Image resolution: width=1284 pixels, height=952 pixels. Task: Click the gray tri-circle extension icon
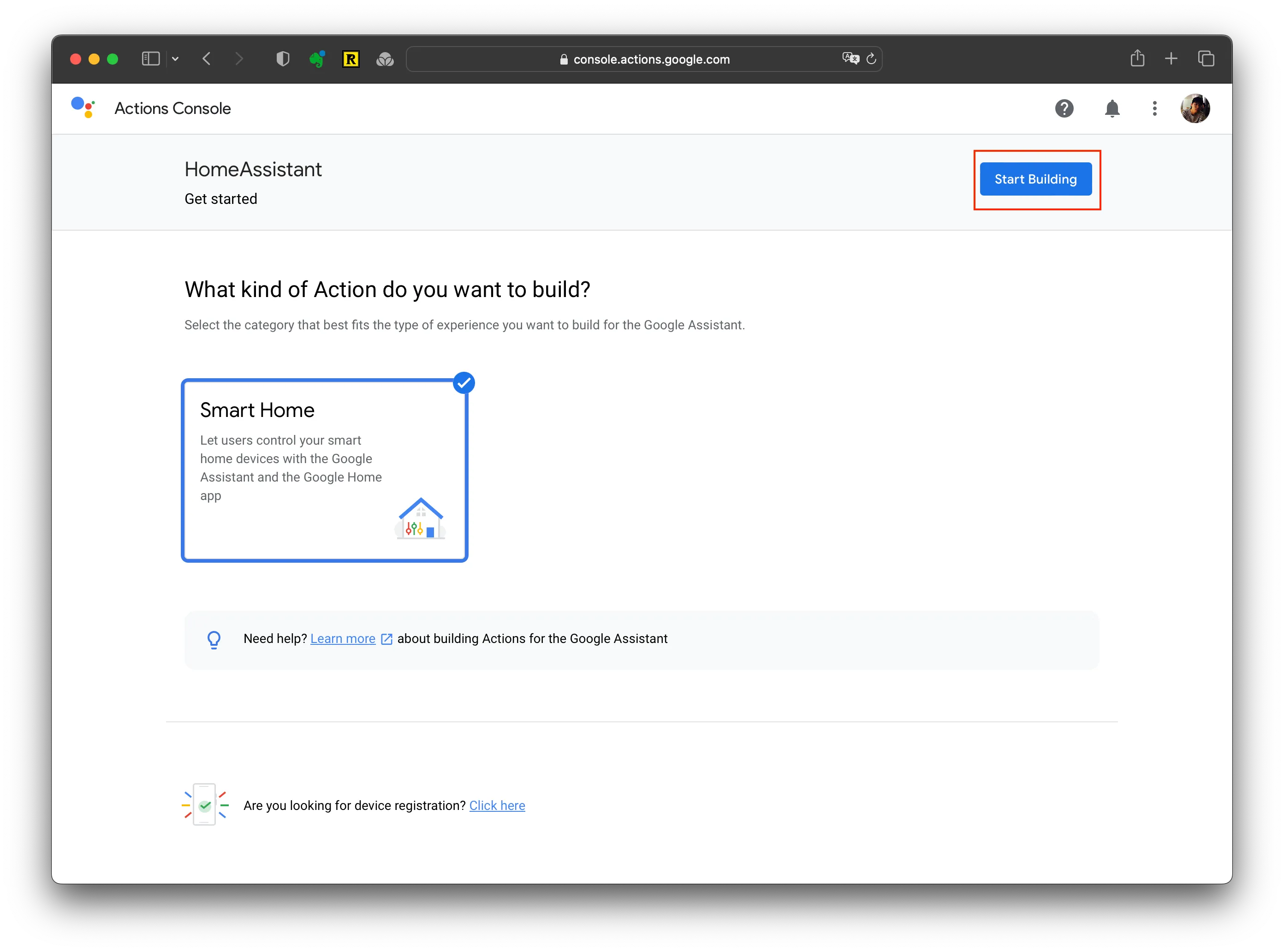click(384, 59)
